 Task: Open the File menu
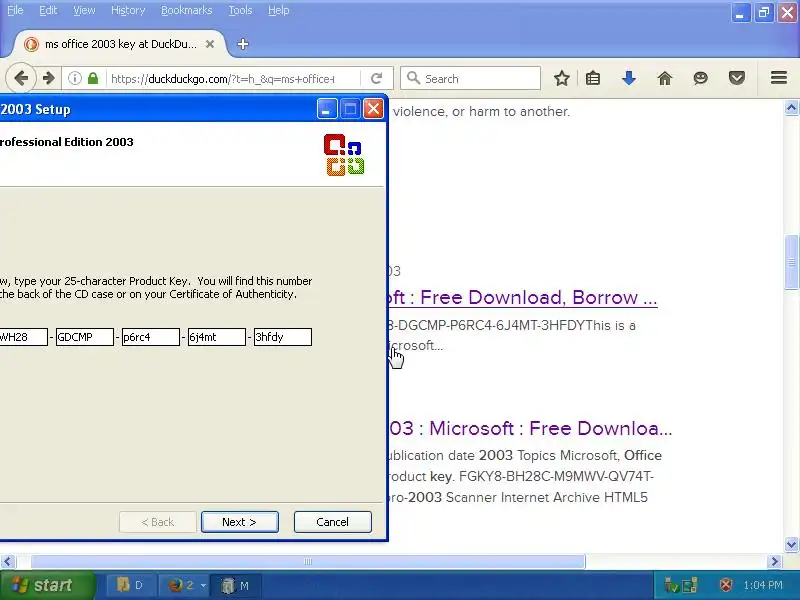15,10
